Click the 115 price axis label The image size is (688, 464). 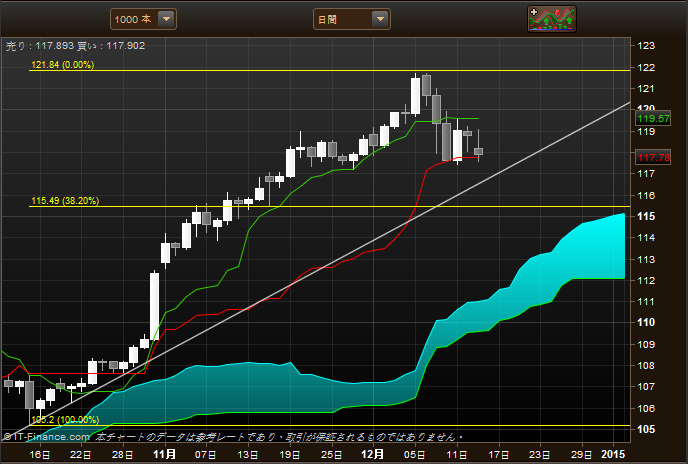646,216
